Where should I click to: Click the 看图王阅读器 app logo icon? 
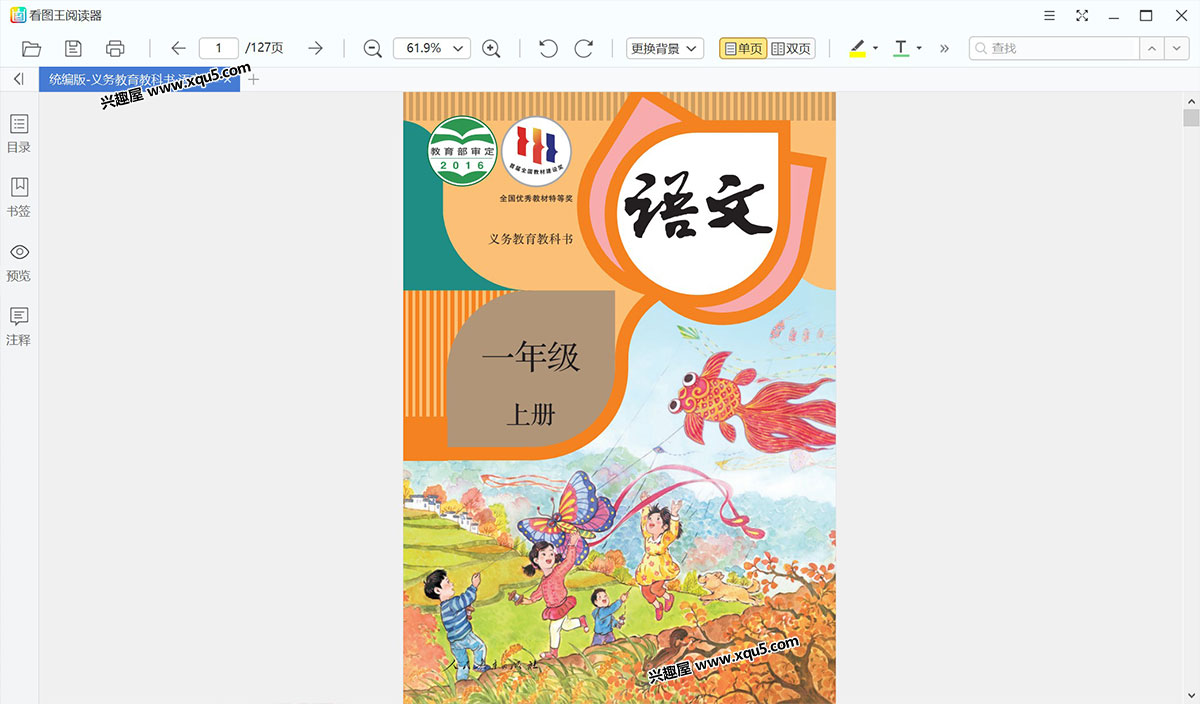click(17, 15)
